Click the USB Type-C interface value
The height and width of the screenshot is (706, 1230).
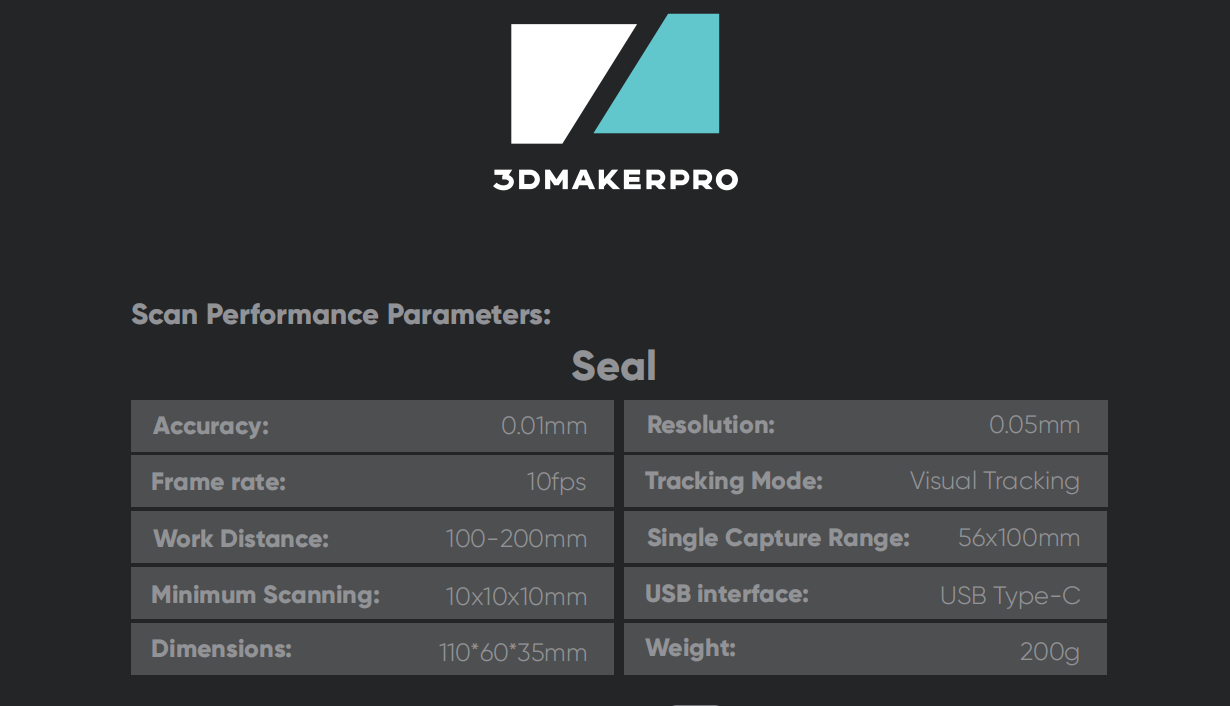pyautogui.click(x=1010, y=596)
